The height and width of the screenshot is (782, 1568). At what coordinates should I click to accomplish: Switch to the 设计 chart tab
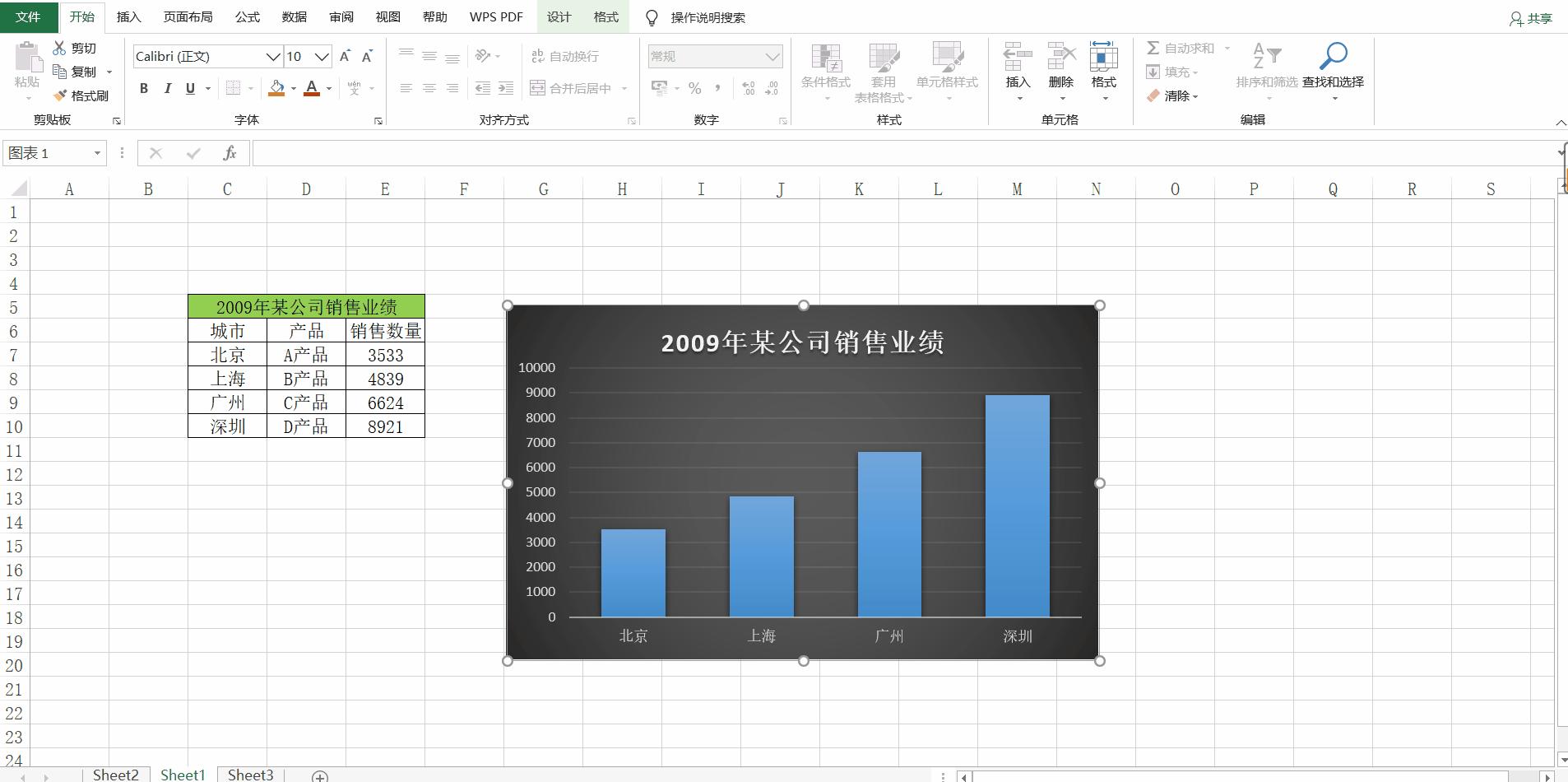[558, 16]
